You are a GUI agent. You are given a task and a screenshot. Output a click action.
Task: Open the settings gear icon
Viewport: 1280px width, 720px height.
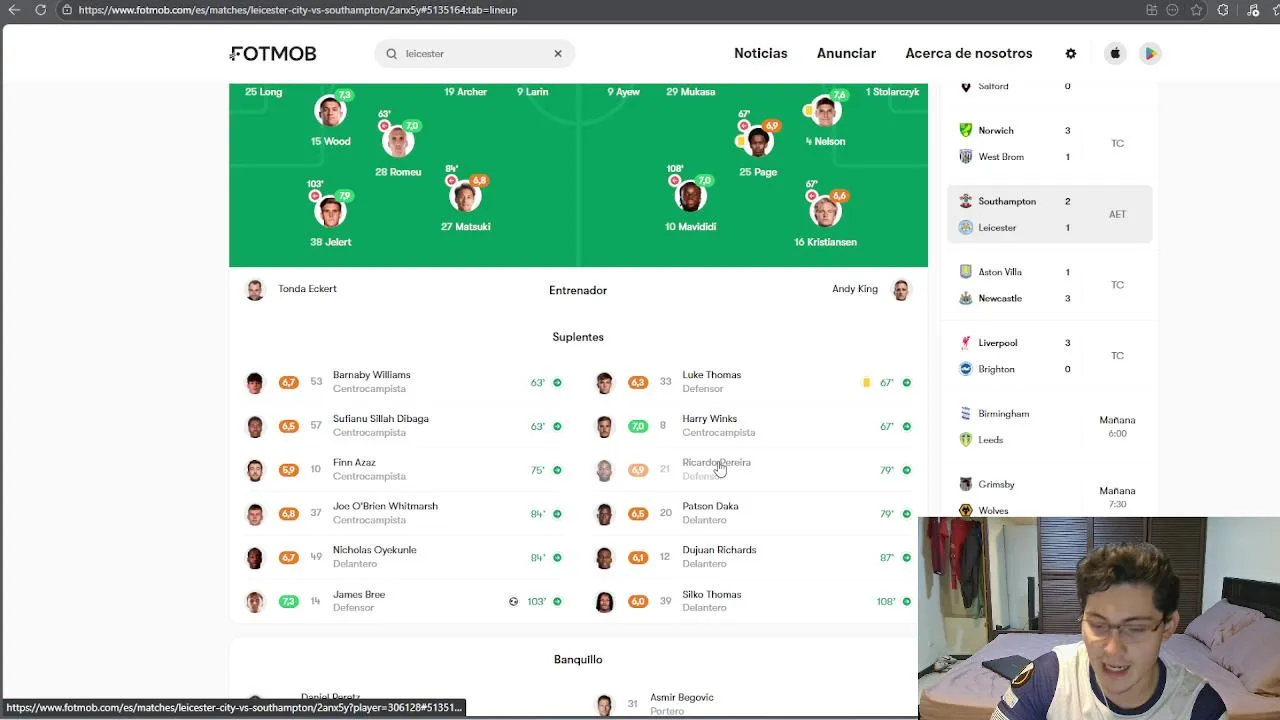point(1070,54)
